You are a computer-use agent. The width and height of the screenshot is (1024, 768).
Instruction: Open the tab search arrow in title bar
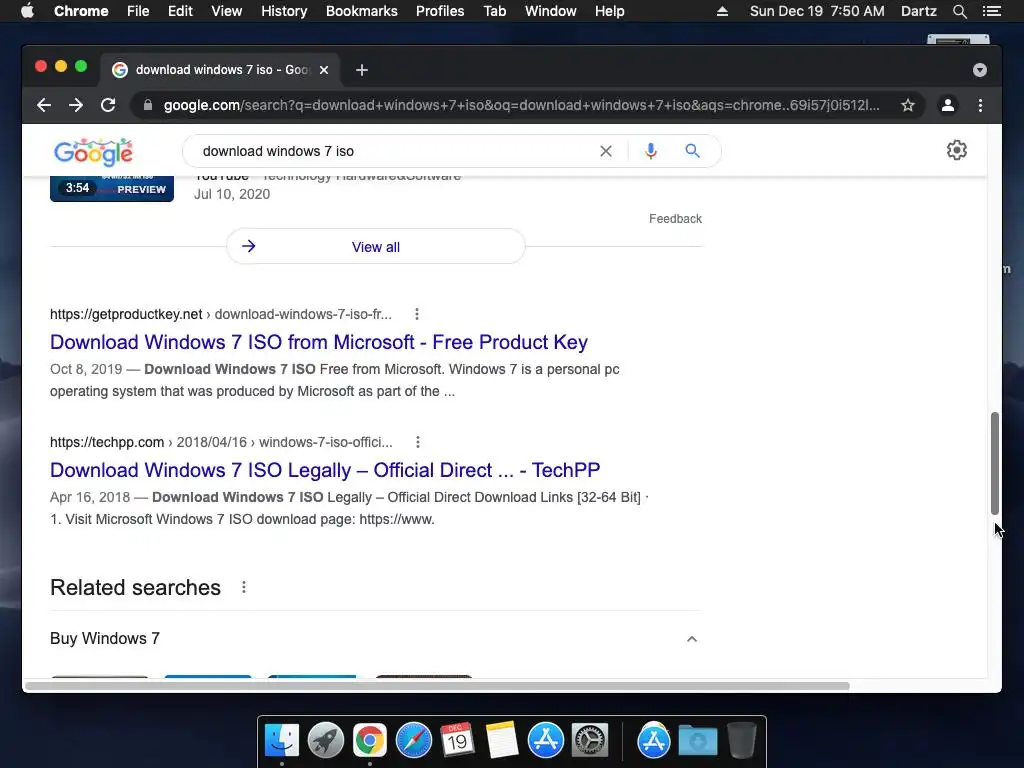click(x=980, y=70)
